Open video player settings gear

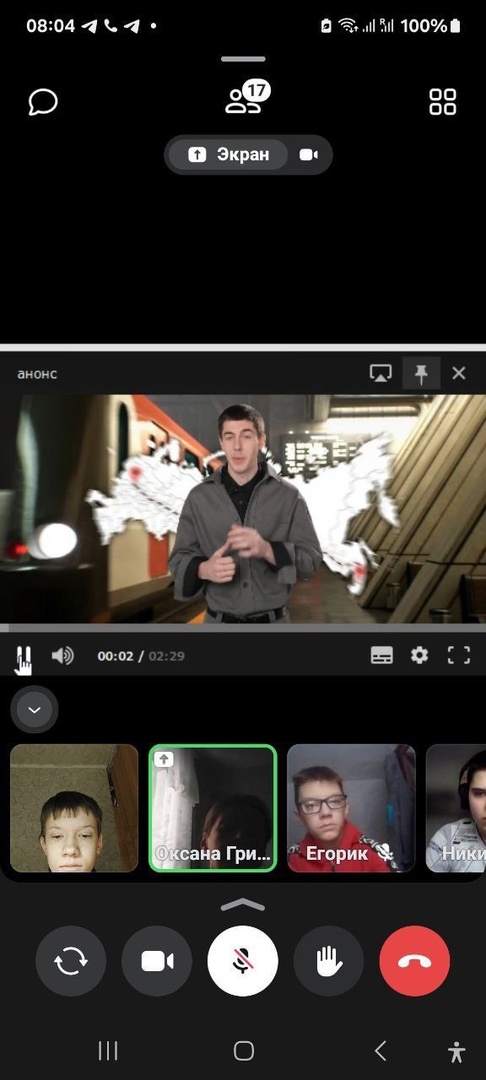coord(419,656)
